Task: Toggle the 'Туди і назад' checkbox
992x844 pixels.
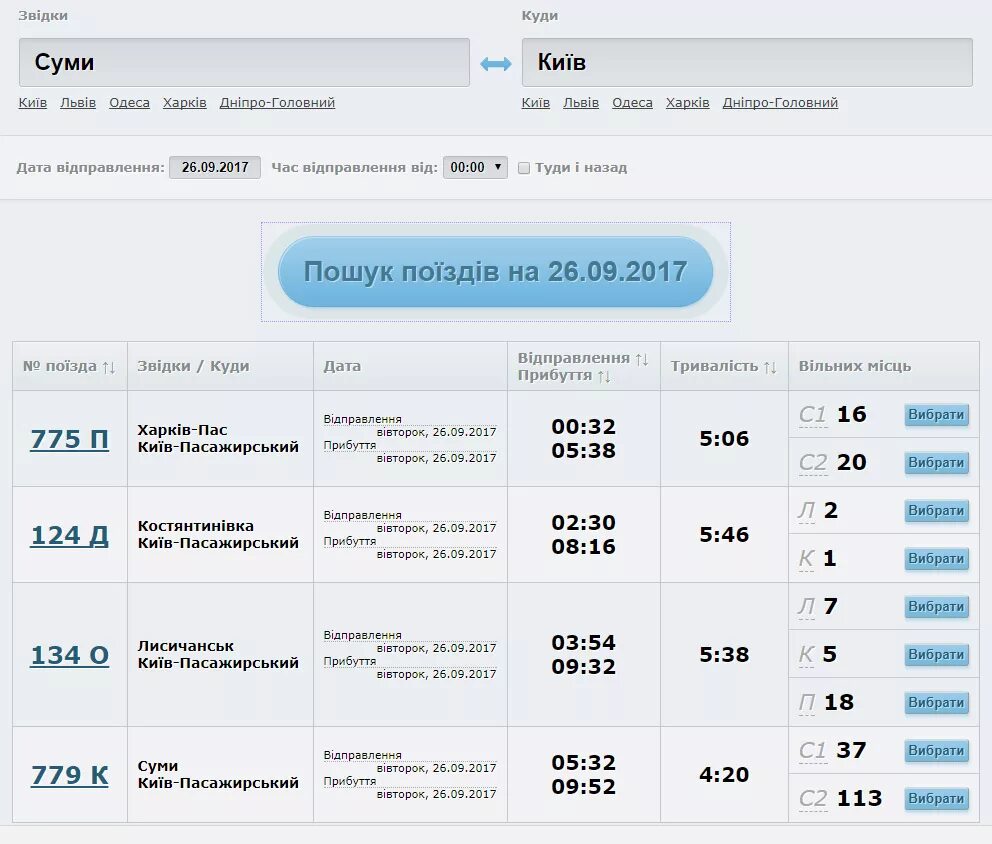Action: tap(524, 168)
